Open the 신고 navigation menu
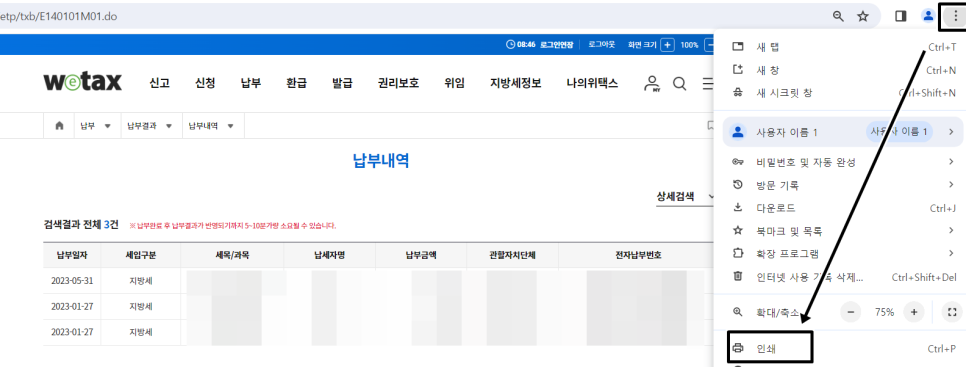 pos(159,83)
